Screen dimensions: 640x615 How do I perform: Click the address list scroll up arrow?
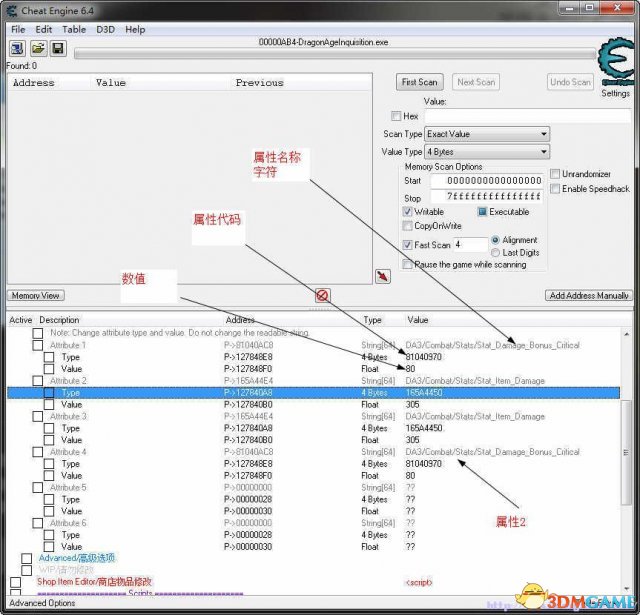[x=626, y=334]
